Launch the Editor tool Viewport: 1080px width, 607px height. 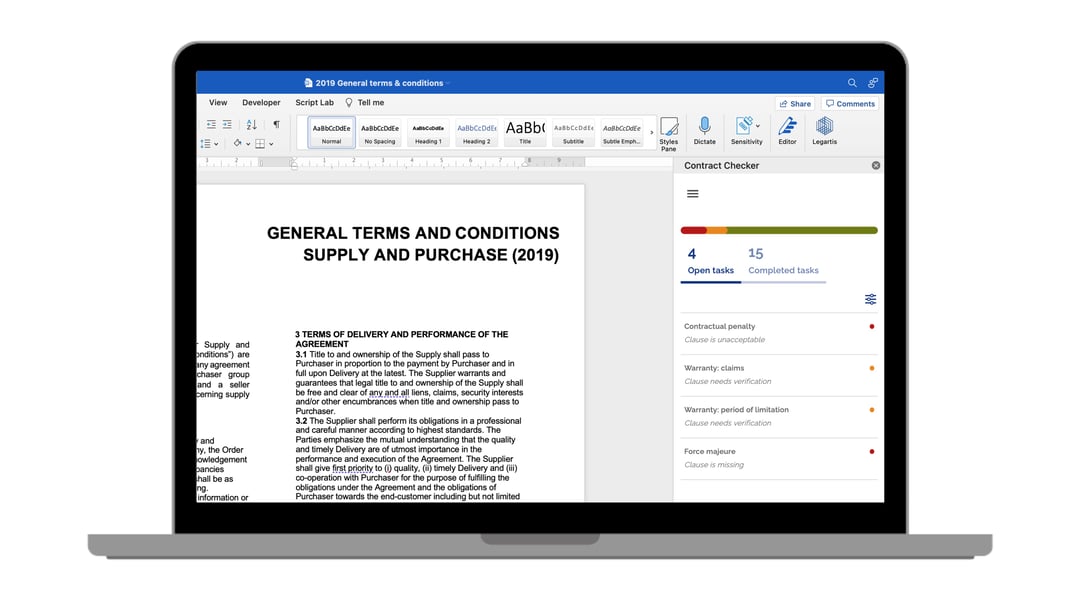(x=788, y=130)
